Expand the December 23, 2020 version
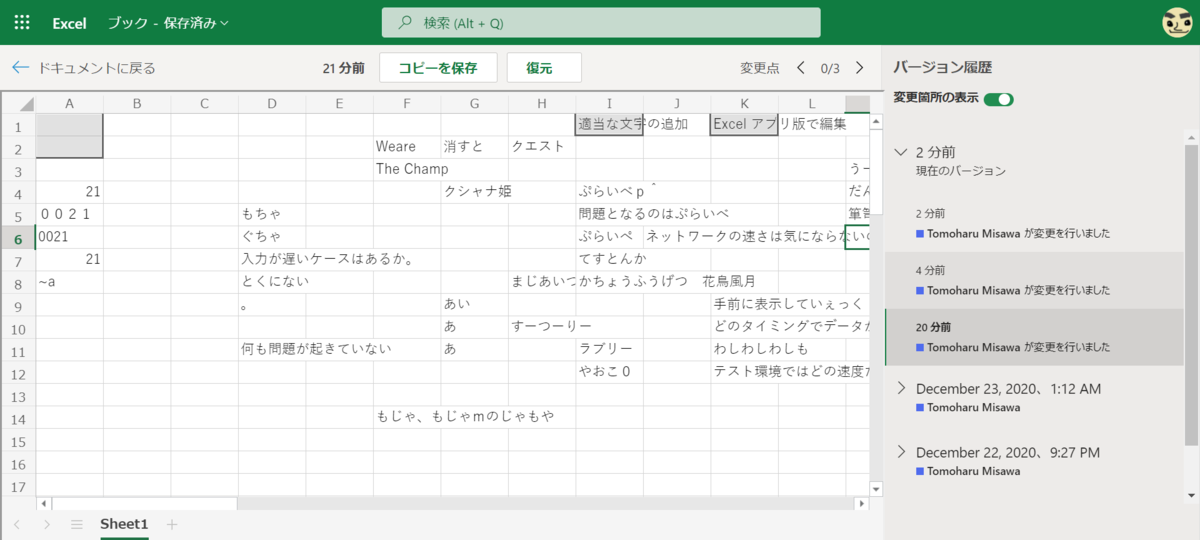 click(x=900, y=388)
